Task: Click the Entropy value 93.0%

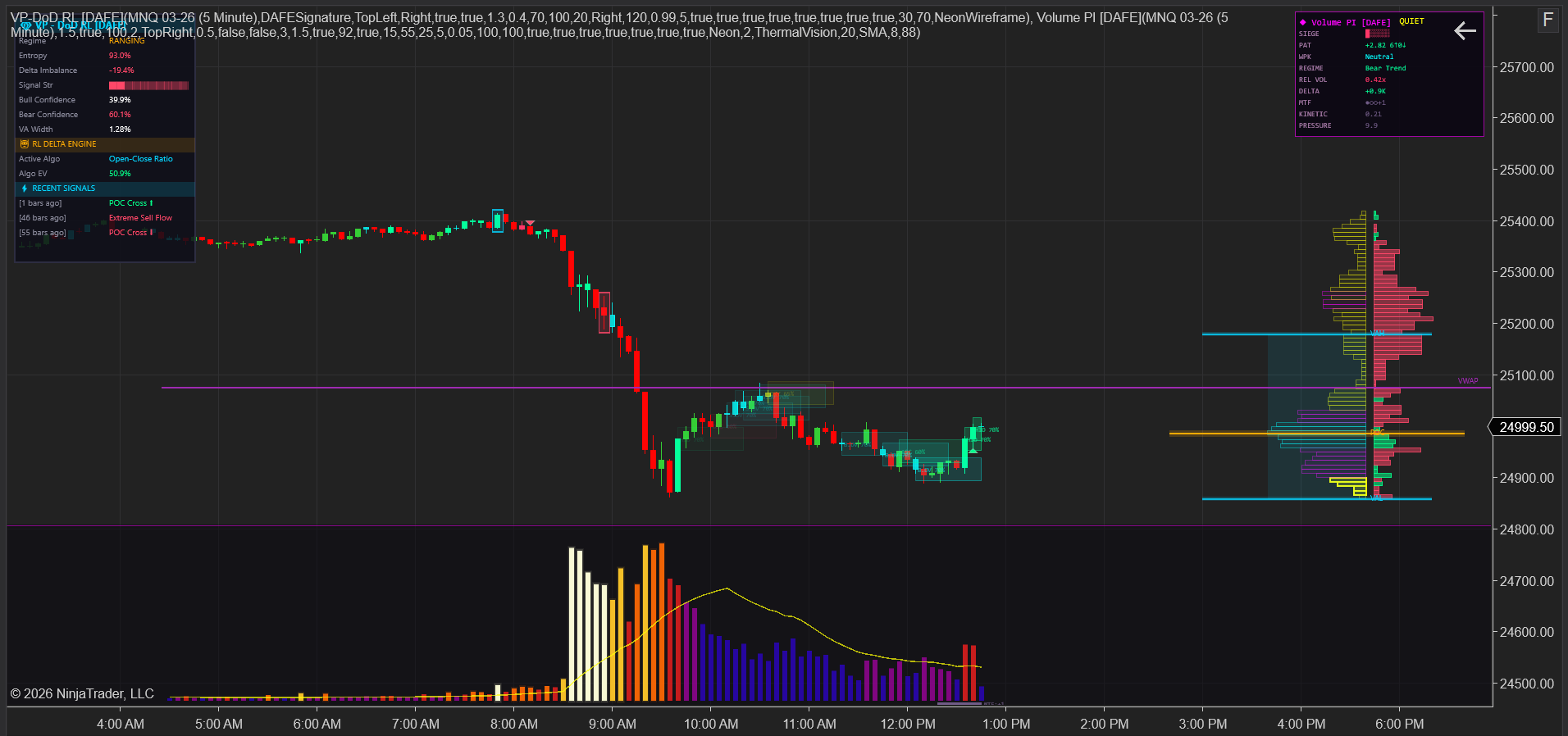Action: coord(120,56)
